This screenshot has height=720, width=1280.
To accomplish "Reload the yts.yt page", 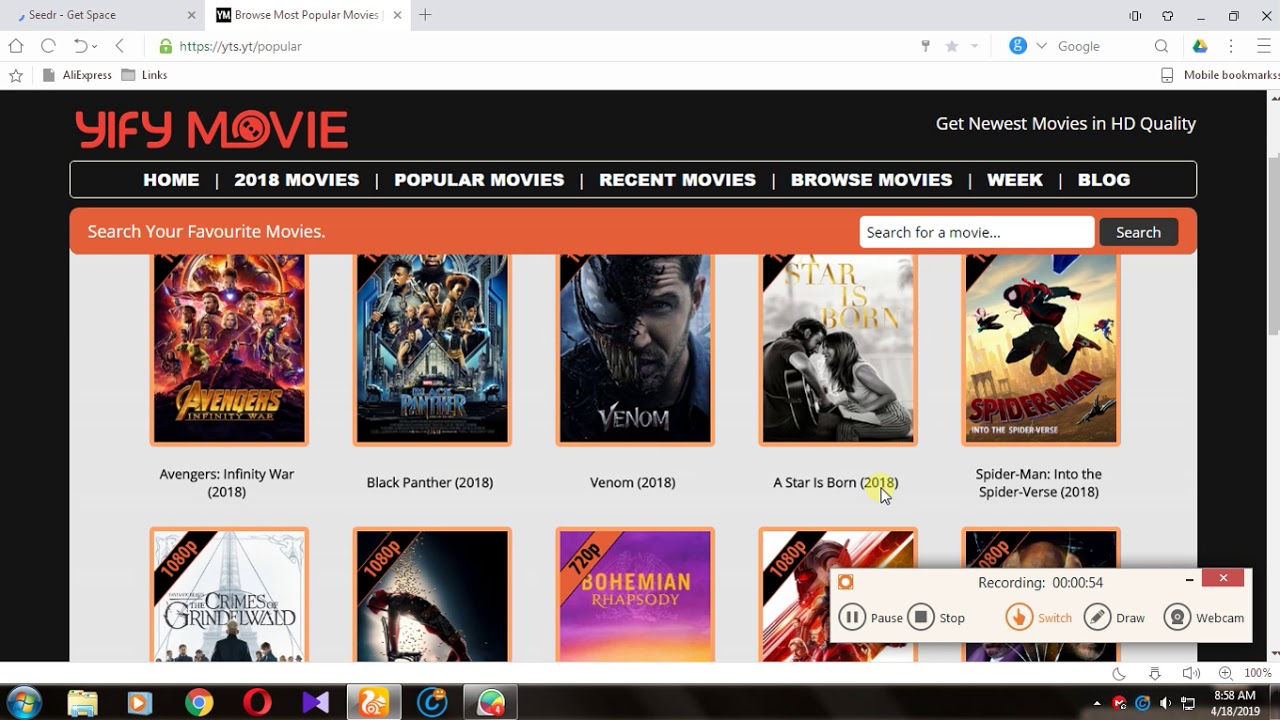I will [47, 46].
